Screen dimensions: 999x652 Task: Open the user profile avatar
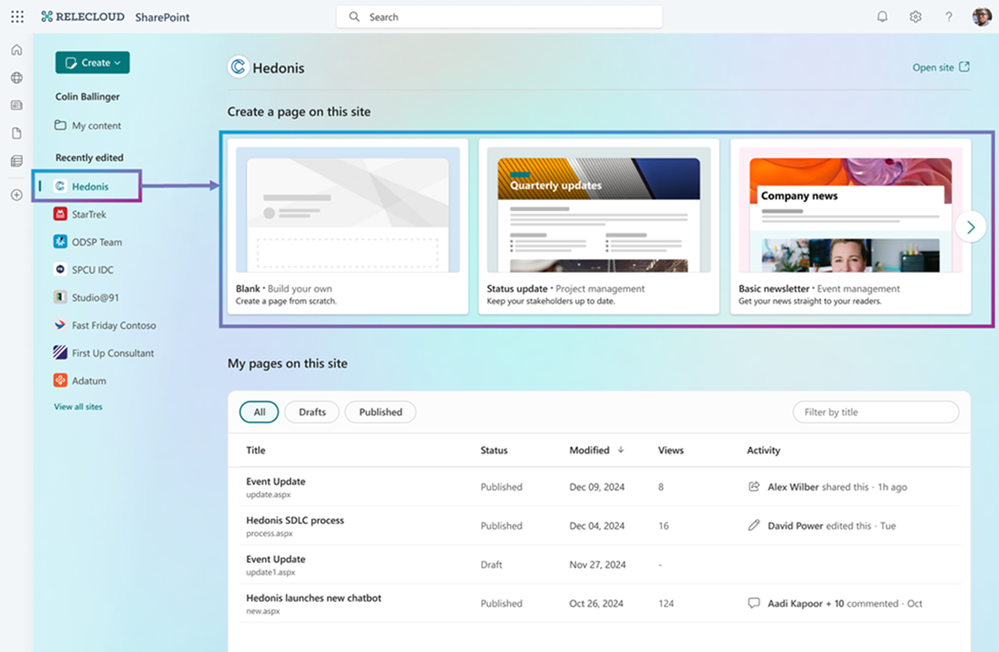982,17
